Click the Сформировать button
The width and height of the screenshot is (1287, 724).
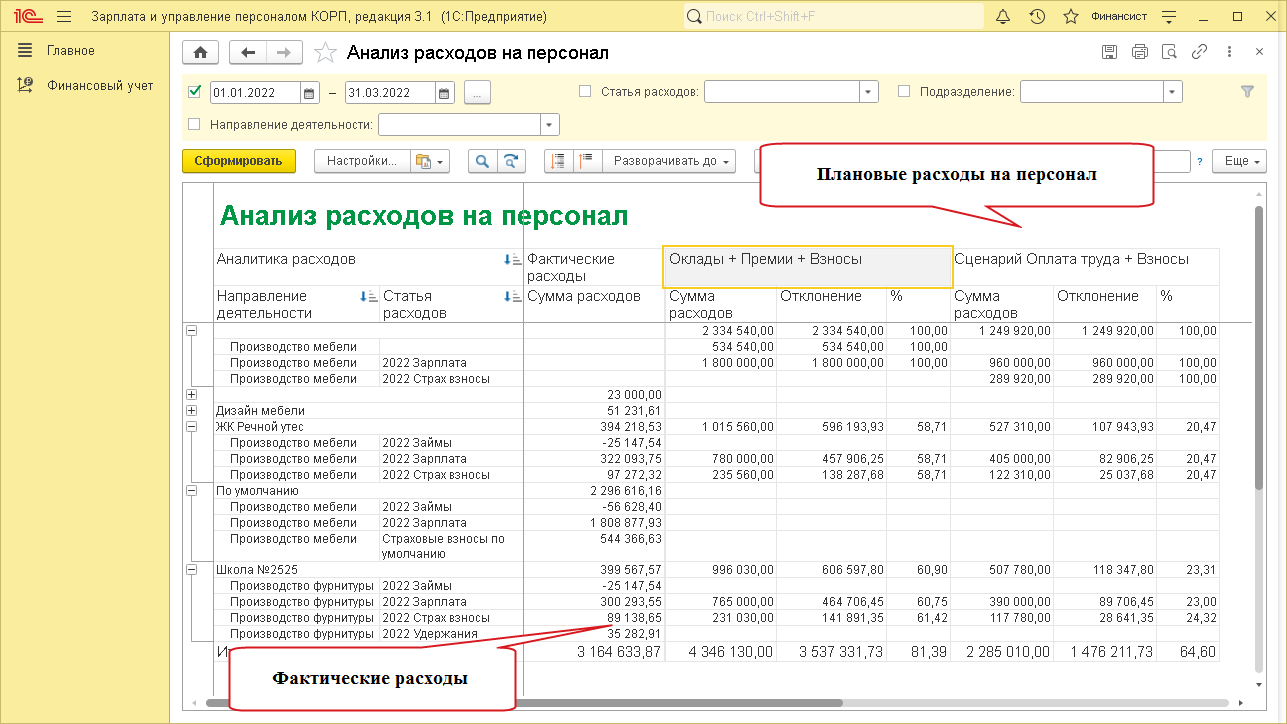point(239,161)
